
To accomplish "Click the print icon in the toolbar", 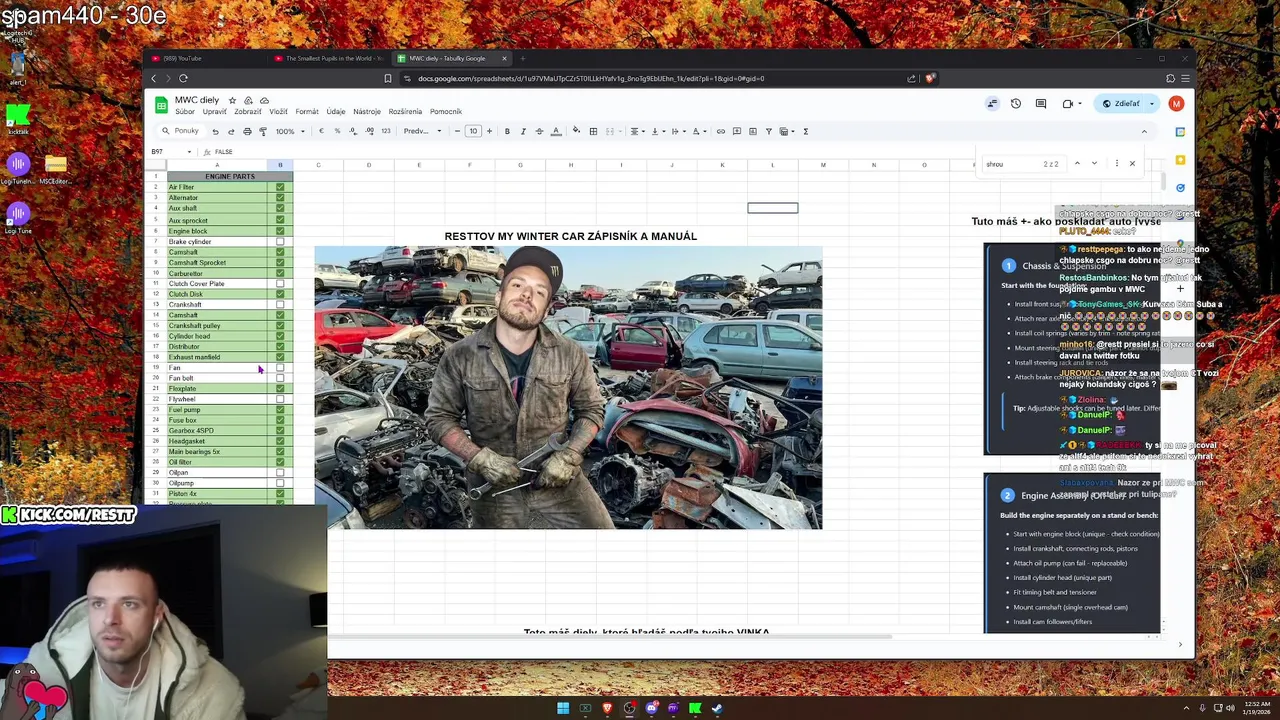I will click(x=247, y=131).
